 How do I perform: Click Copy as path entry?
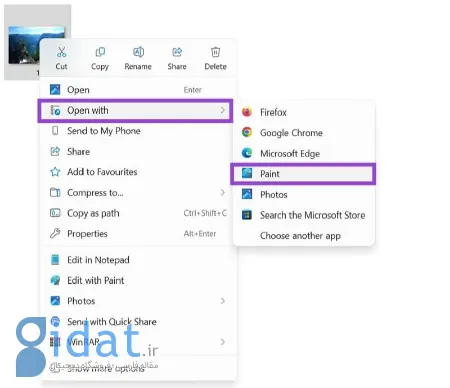tap(138, 213)
